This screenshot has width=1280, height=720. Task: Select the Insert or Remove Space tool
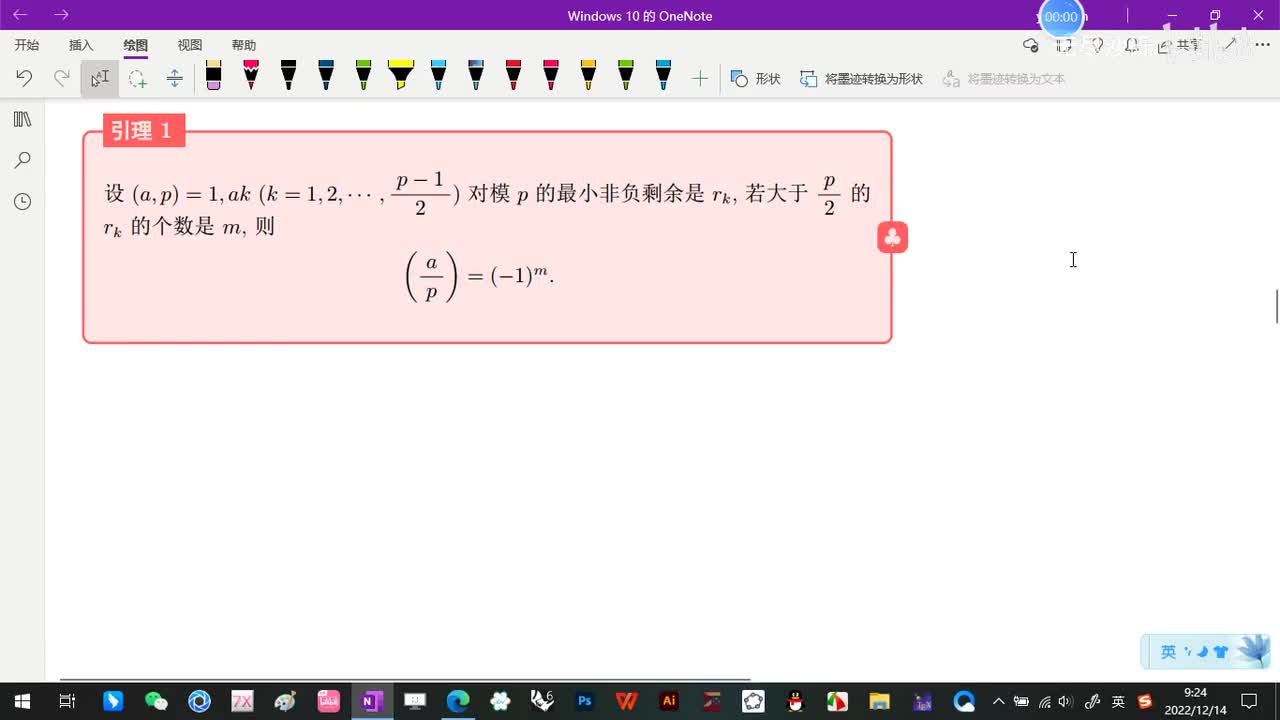coord(174,78)
